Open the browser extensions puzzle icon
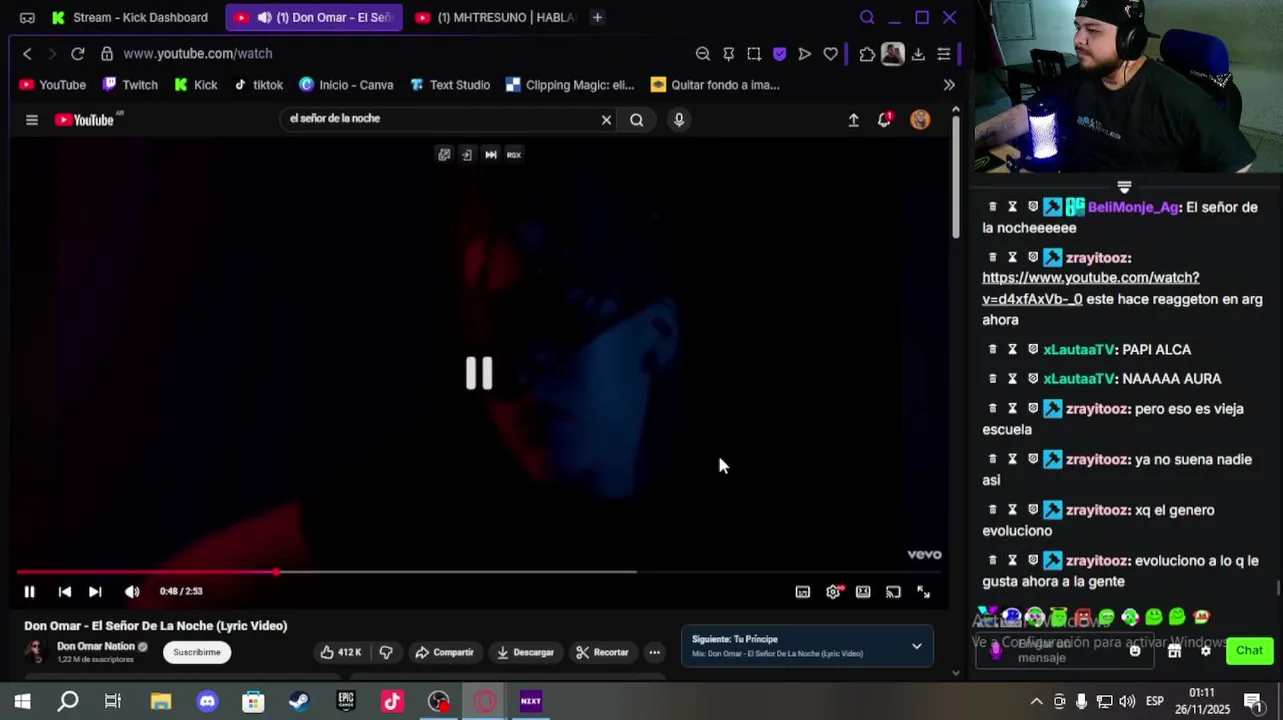This screenshot has height=720, width=1283. [867, 54]
